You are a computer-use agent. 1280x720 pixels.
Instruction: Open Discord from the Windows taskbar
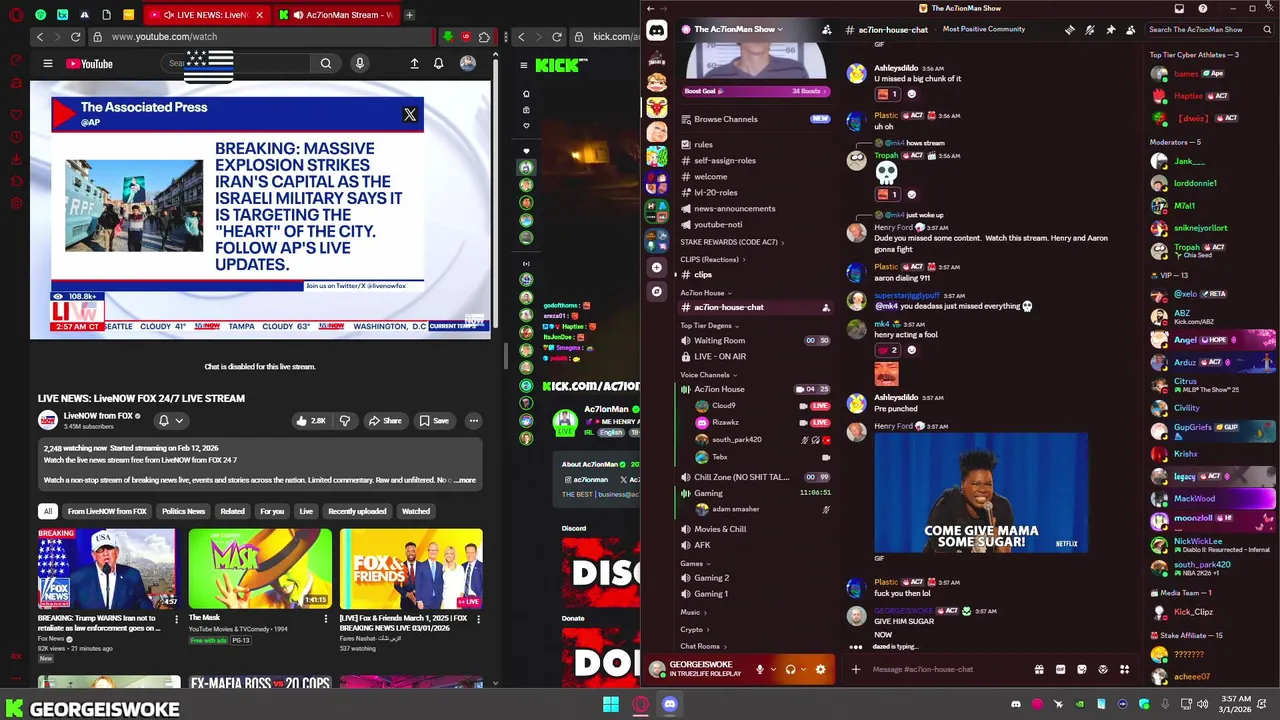(669, 705)
